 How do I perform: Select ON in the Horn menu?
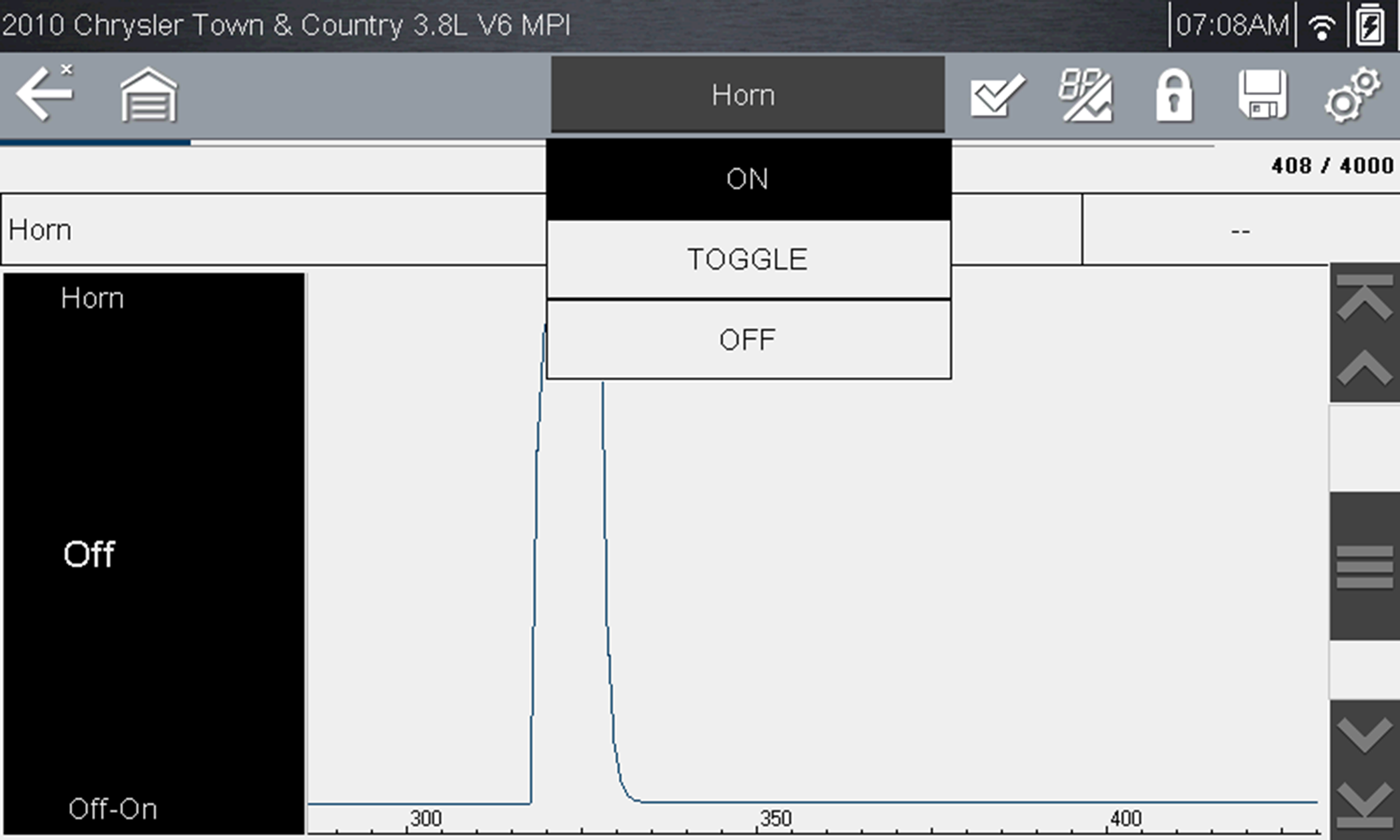[x=748, y=179]
